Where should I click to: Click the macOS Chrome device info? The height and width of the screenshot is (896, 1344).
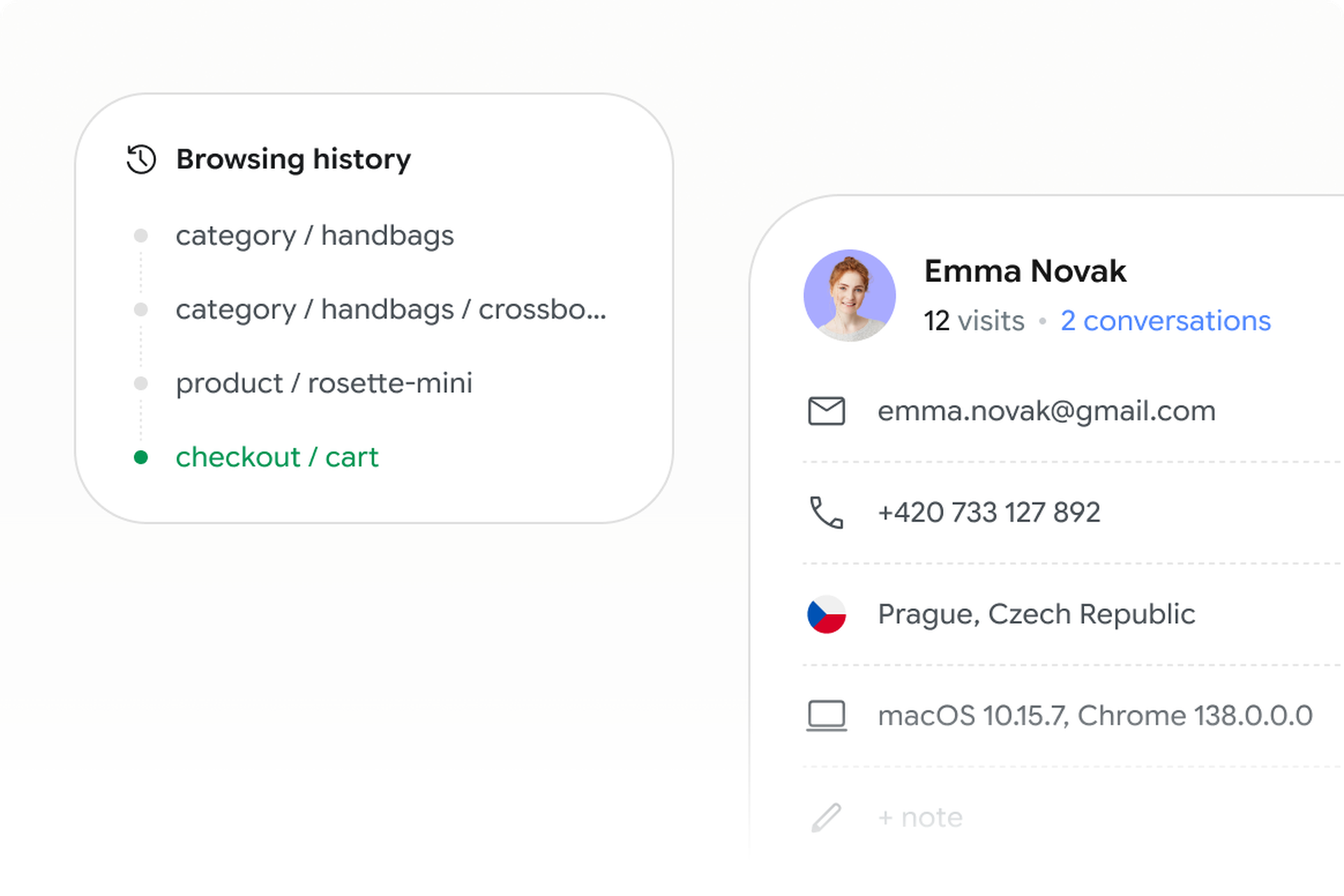pos(1095,716)
